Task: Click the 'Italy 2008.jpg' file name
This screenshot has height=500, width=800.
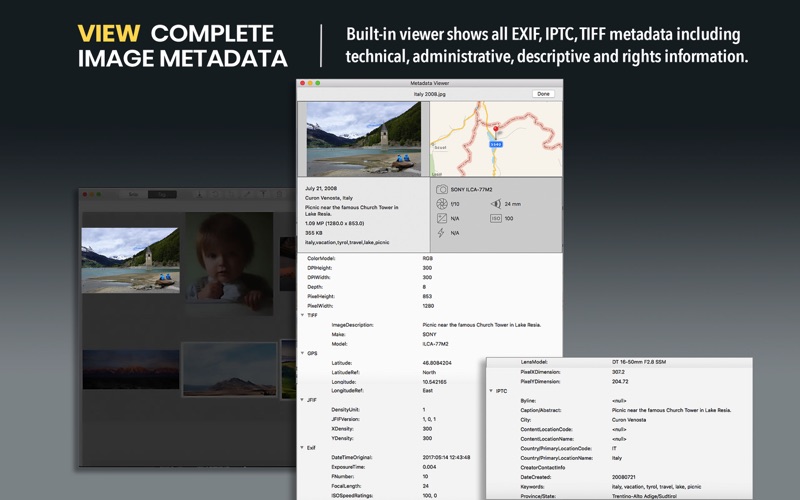Action: tap(430, 94)
